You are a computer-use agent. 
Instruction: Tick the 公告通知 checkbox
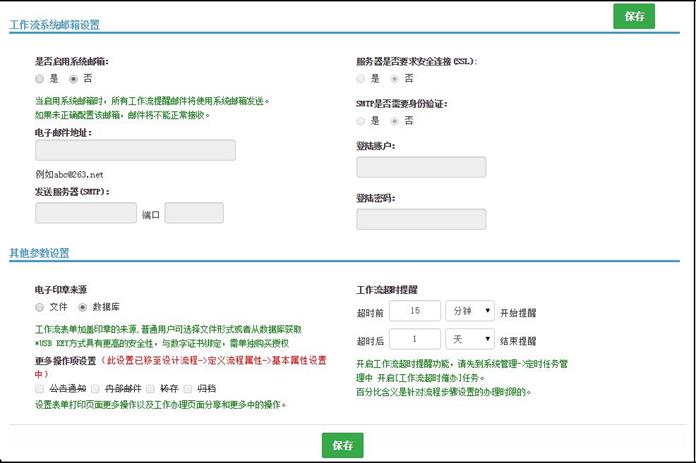click(x=40, y=389)
